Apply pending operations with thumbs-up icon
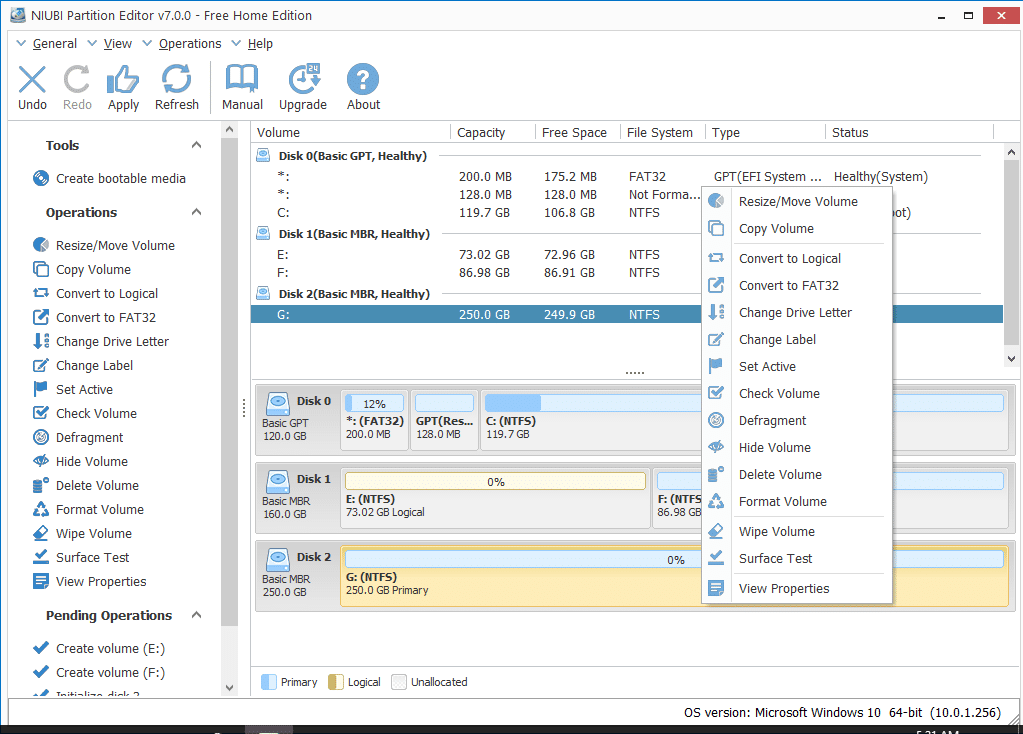This screenshot has height=734, width=1023. point(123,80)
